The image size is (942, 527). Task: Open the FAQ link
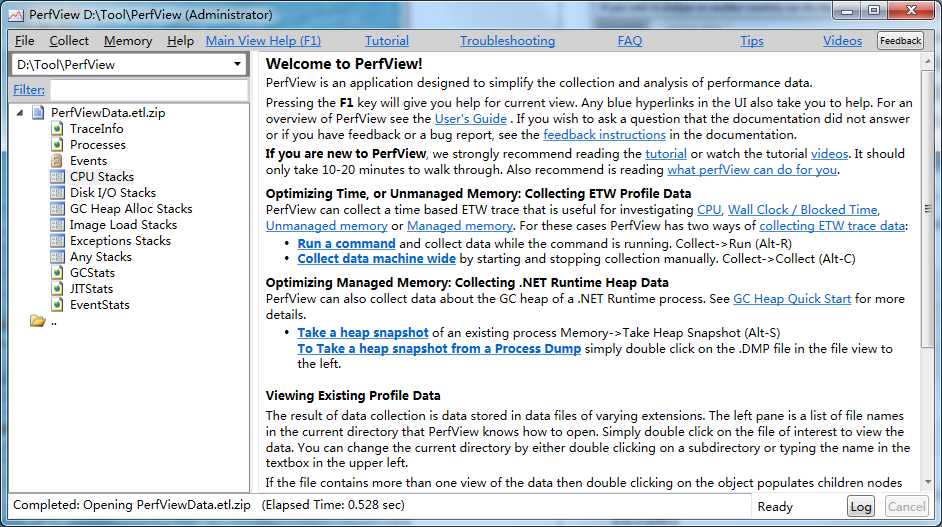(x=630, y=40)
